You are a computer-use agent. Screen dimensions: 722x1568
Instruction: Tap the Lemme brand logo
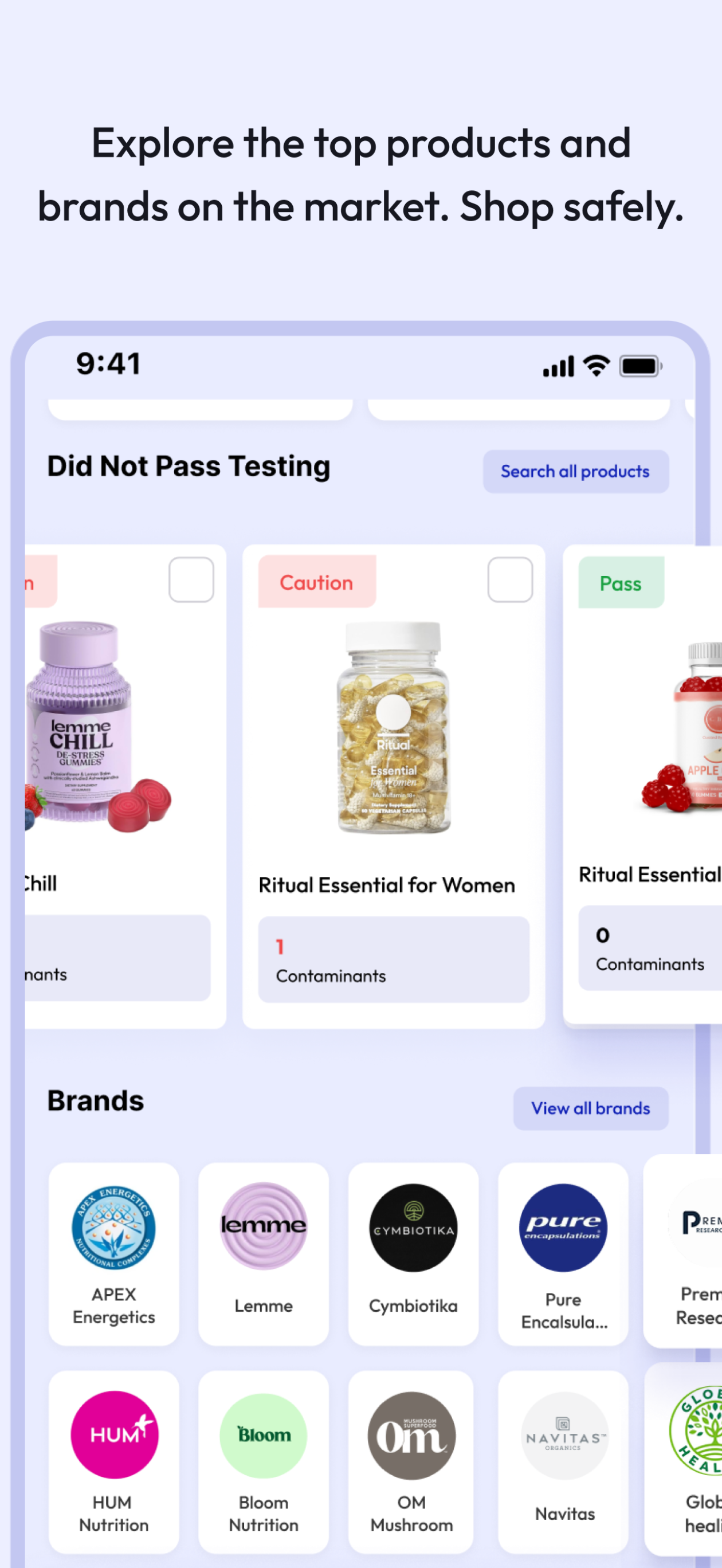(x=264, y=1226)
